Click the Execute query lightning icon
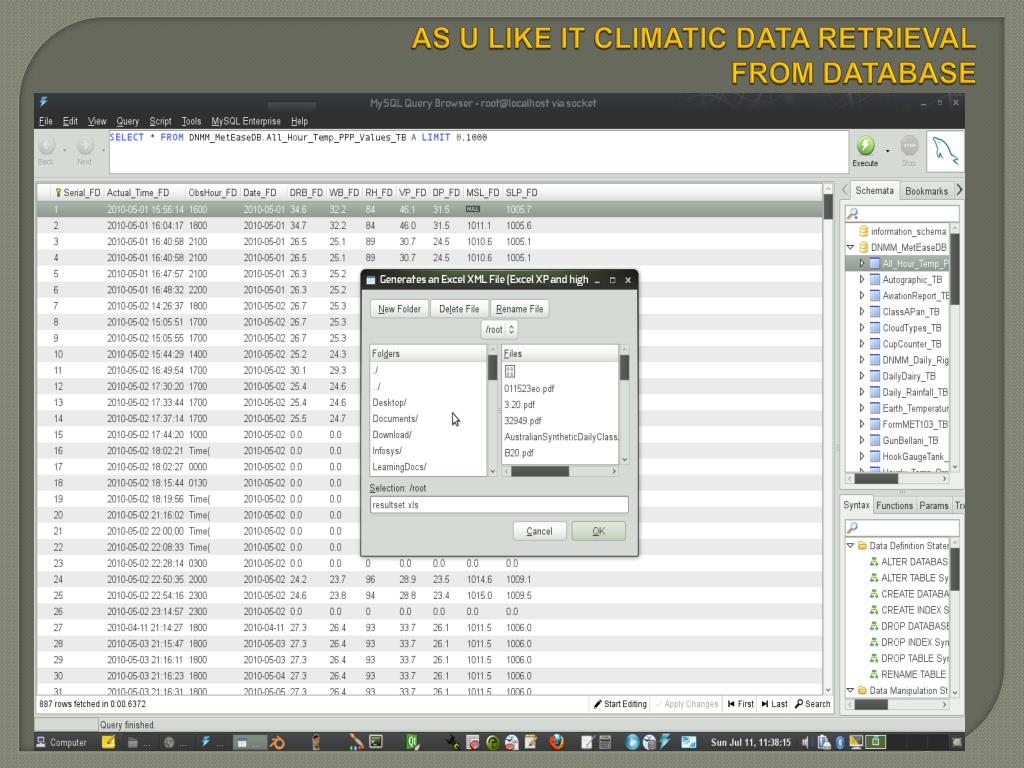Screen dimensions: 1024x768 865,145
